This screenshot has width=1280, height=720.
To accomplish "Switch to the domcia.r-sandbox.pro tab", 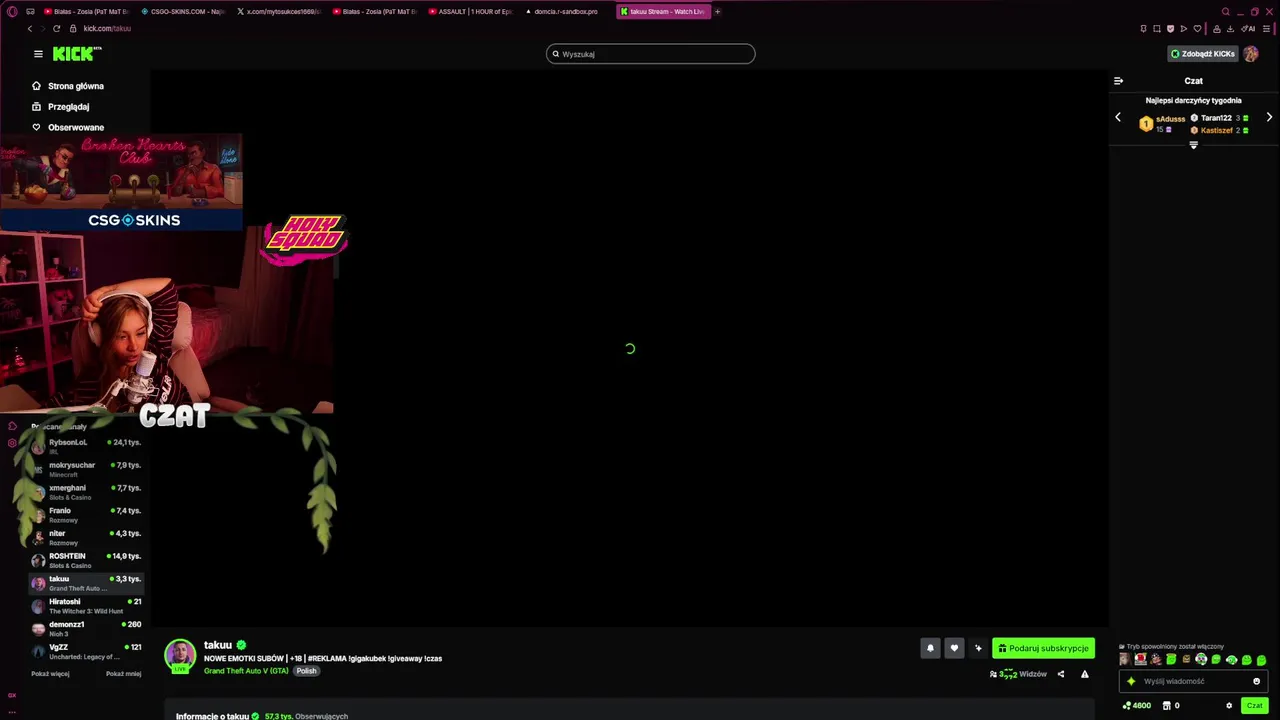I will coord(566,12).
